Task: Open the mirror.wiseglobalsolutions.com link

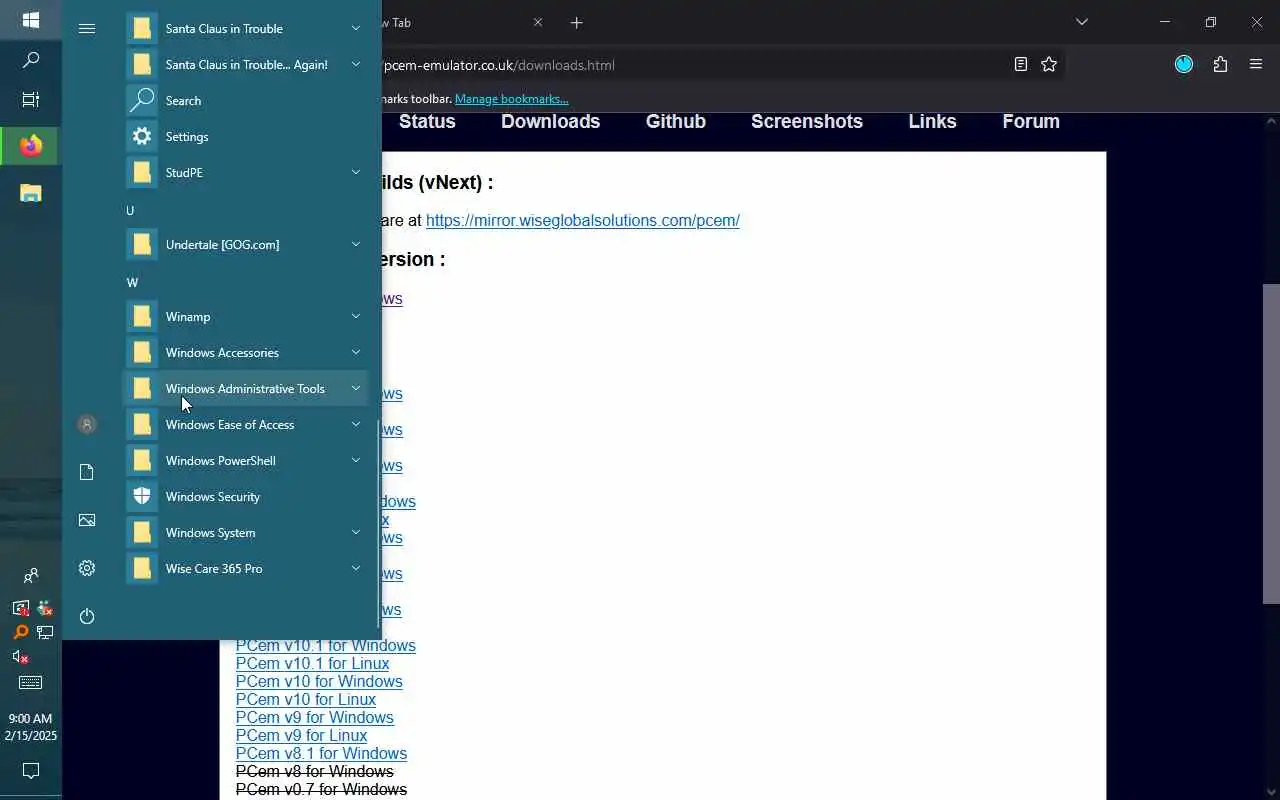Action: pyautogui.click(x=583, y=220)
